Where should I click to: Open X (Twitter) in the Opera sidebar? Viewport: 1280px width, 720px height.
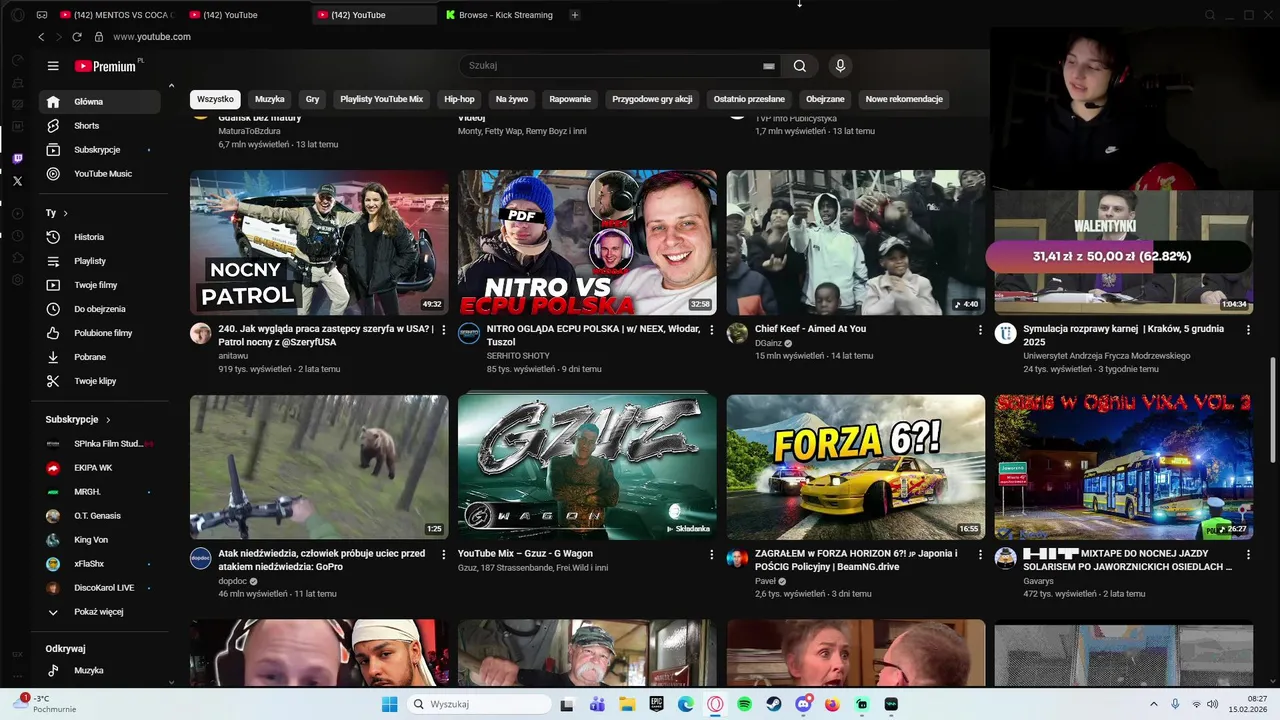click(x=17, y=181)
